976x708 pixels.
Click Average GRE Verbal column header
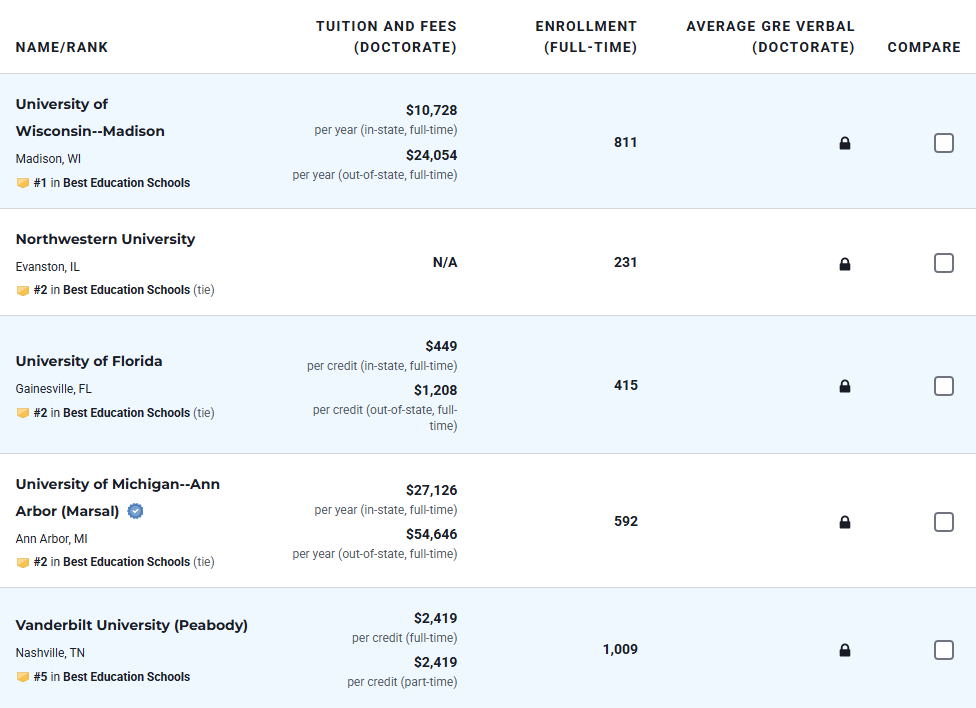coord(770,37)
